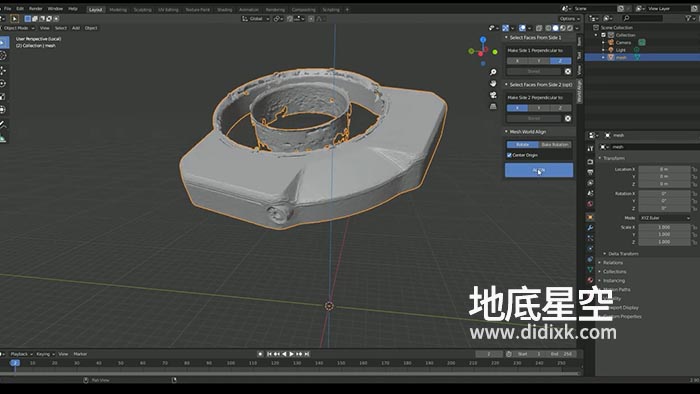This screenshot has width=700, height=394.
Task: Collapse the Select Faces From Side 2 panel
Action: click(506, 84)
